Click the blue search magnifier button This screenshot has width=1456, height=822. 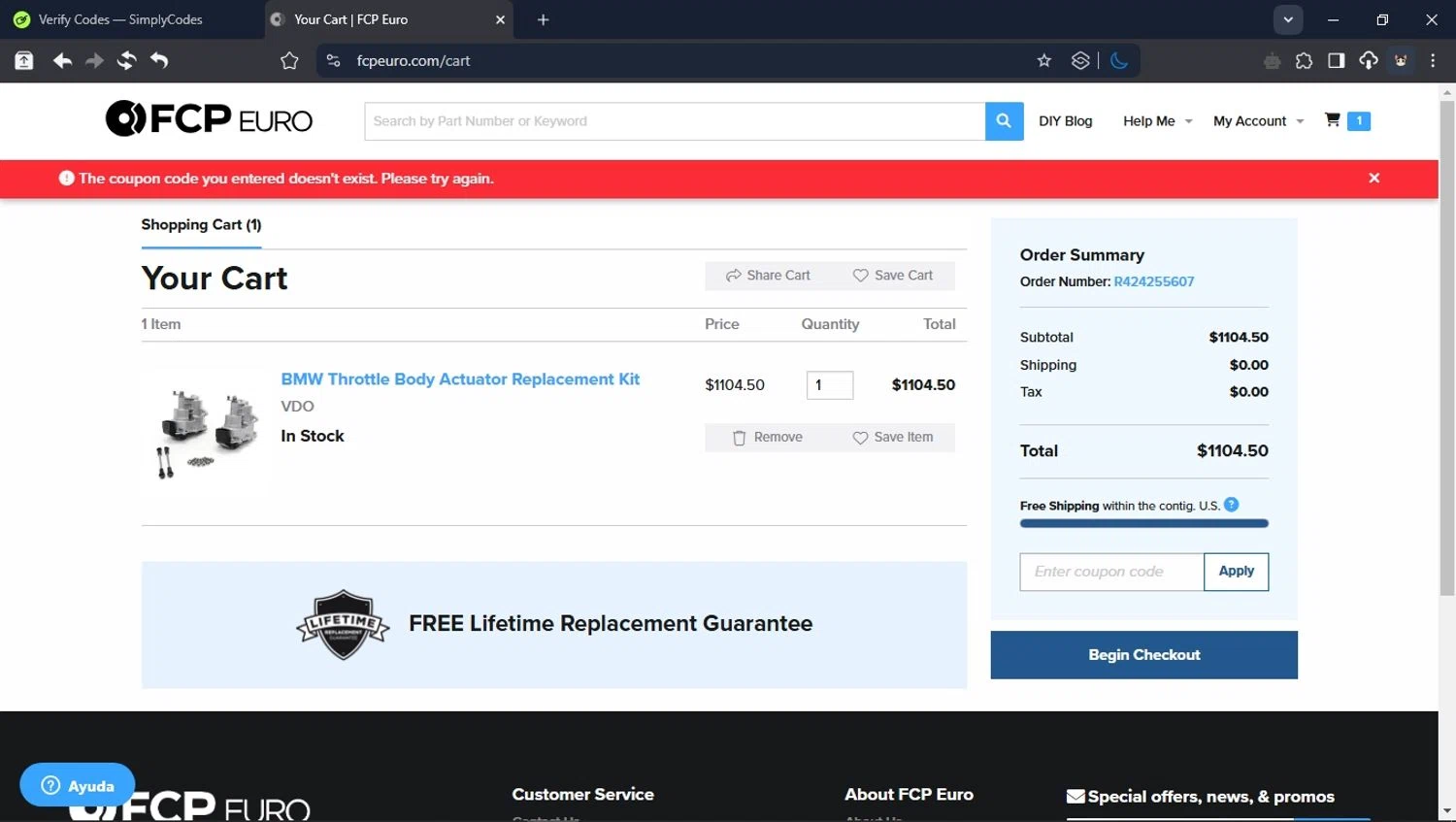coord(1004,121)
